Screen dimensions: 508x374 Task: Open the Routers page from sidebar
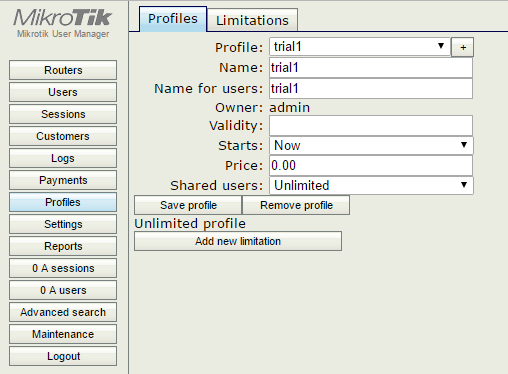(x=63, y=70)
